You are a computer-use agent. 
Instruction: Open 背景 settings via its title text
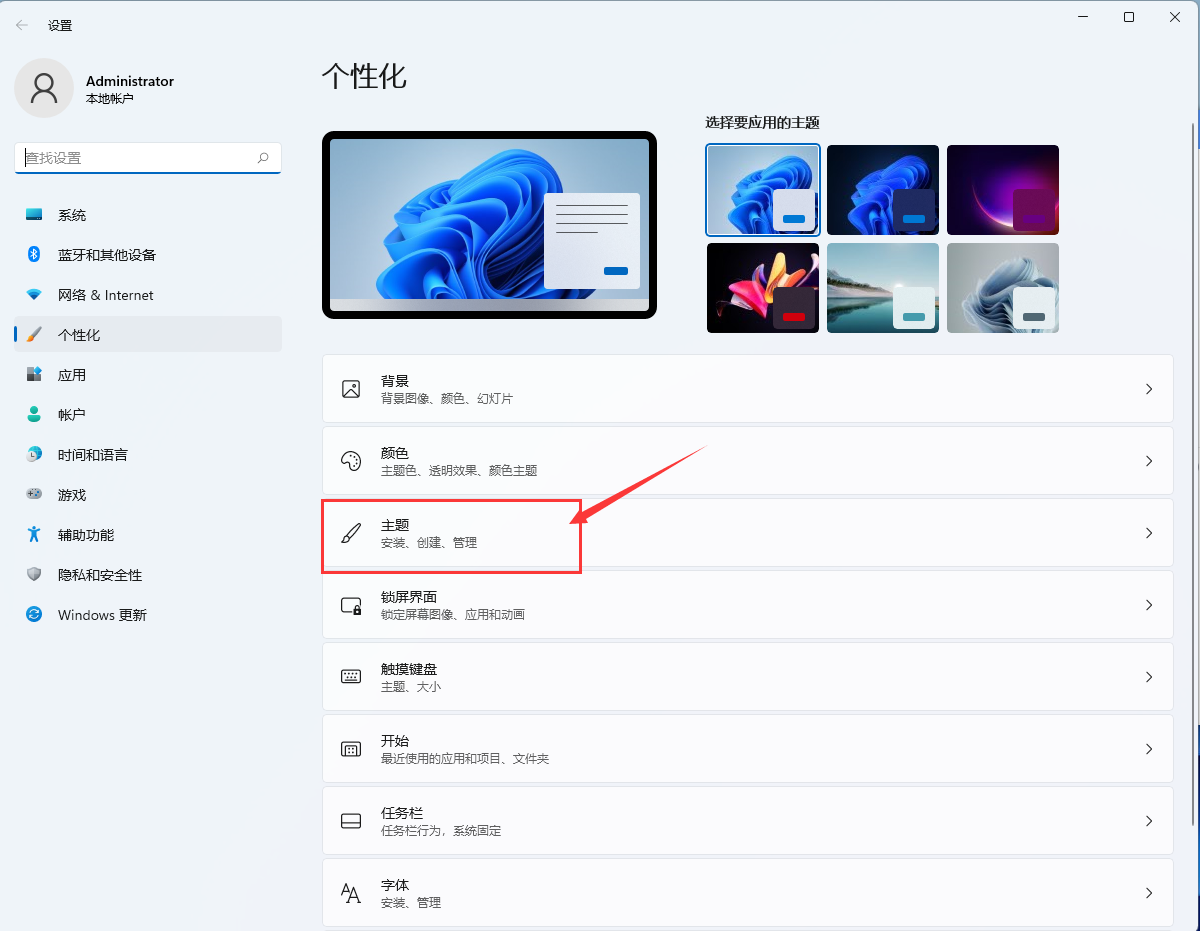[x=395, y=381]
